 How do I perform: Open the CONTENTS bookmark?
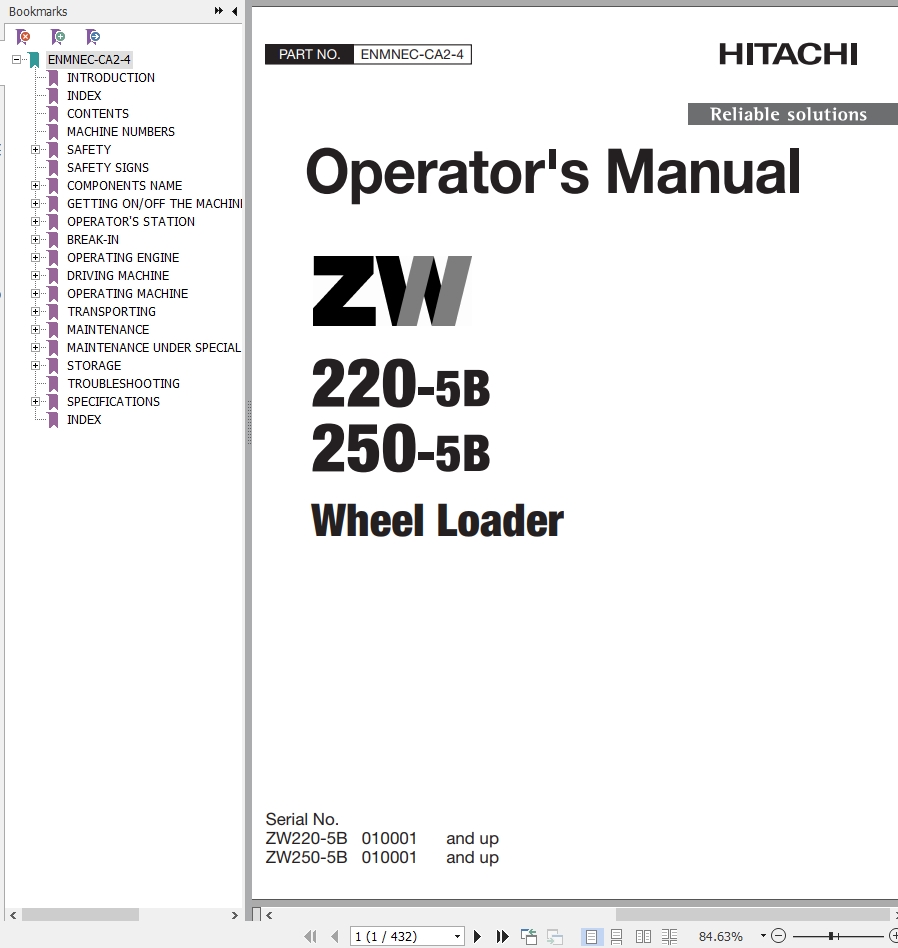point(98,114)
